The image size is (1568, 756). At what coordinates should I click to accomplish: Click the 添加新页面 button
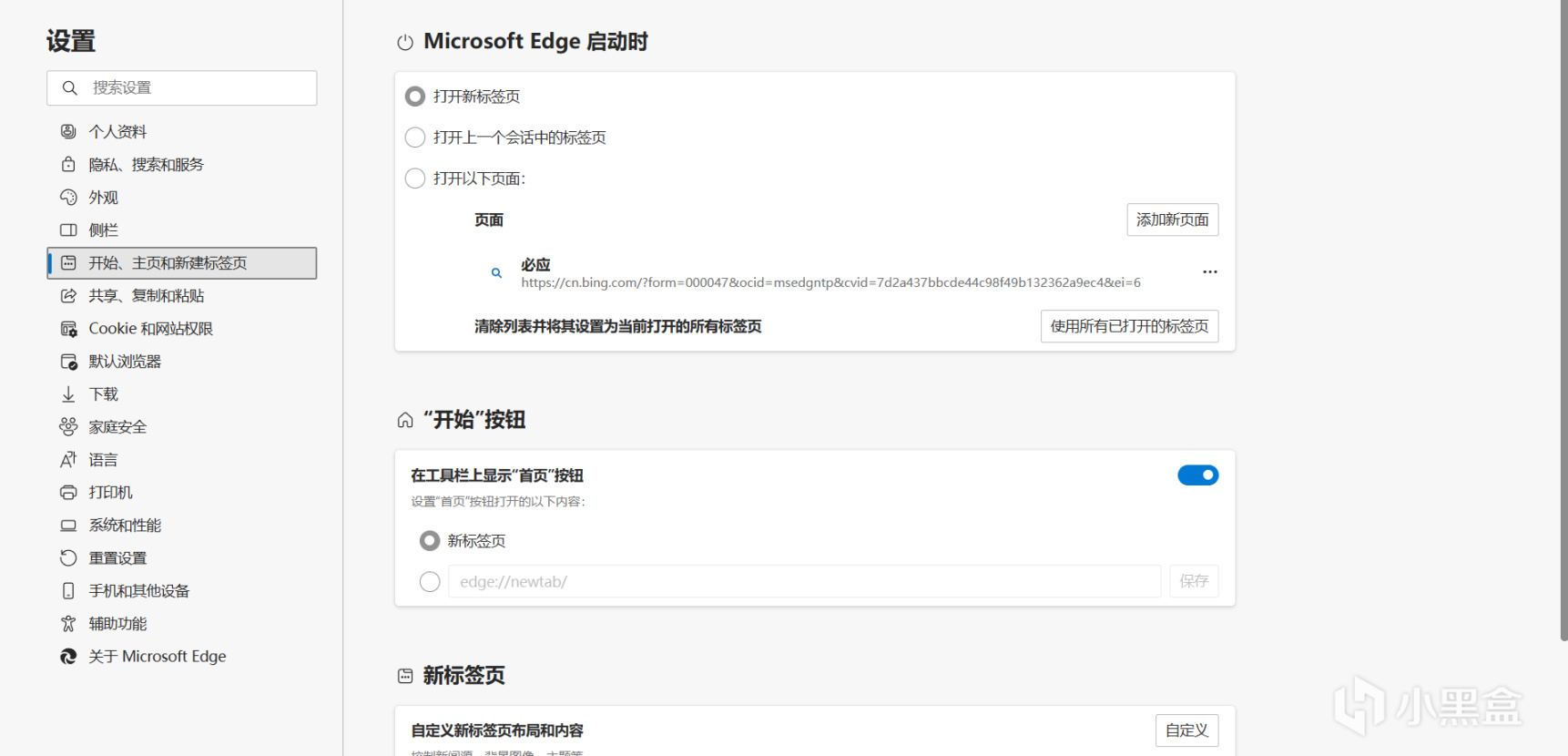pyautogui.click(x=1173, y=220)
